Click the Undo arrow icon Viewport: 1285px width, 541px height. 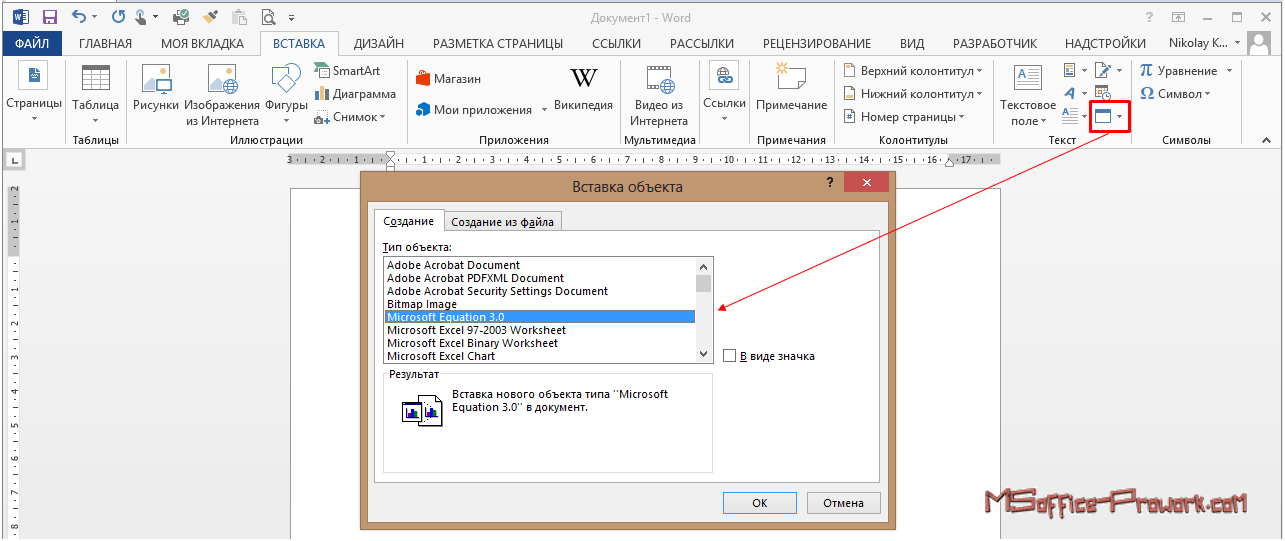[x=79, y=17]
